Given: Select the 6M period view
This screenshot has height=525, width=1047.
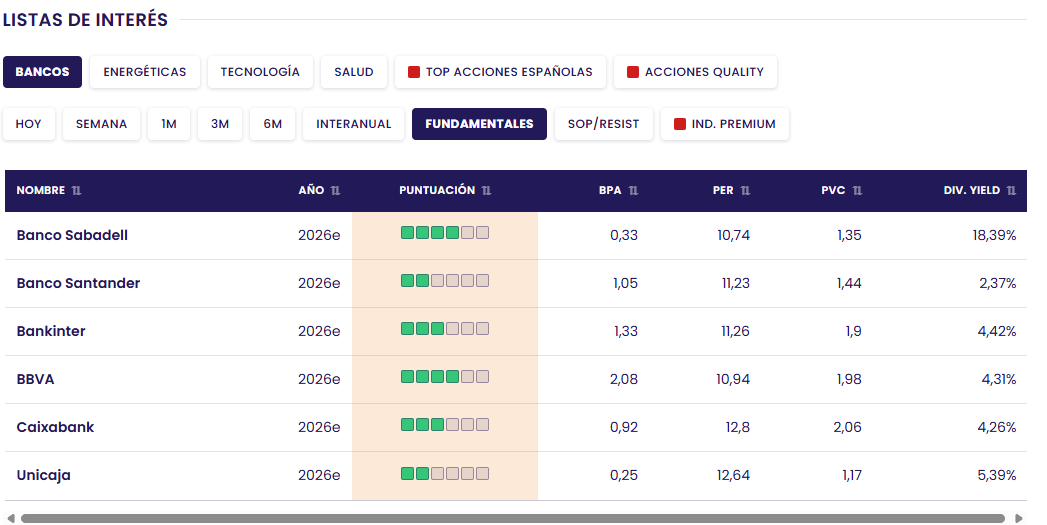Looking at the screenshot, I should coord(272,124).
